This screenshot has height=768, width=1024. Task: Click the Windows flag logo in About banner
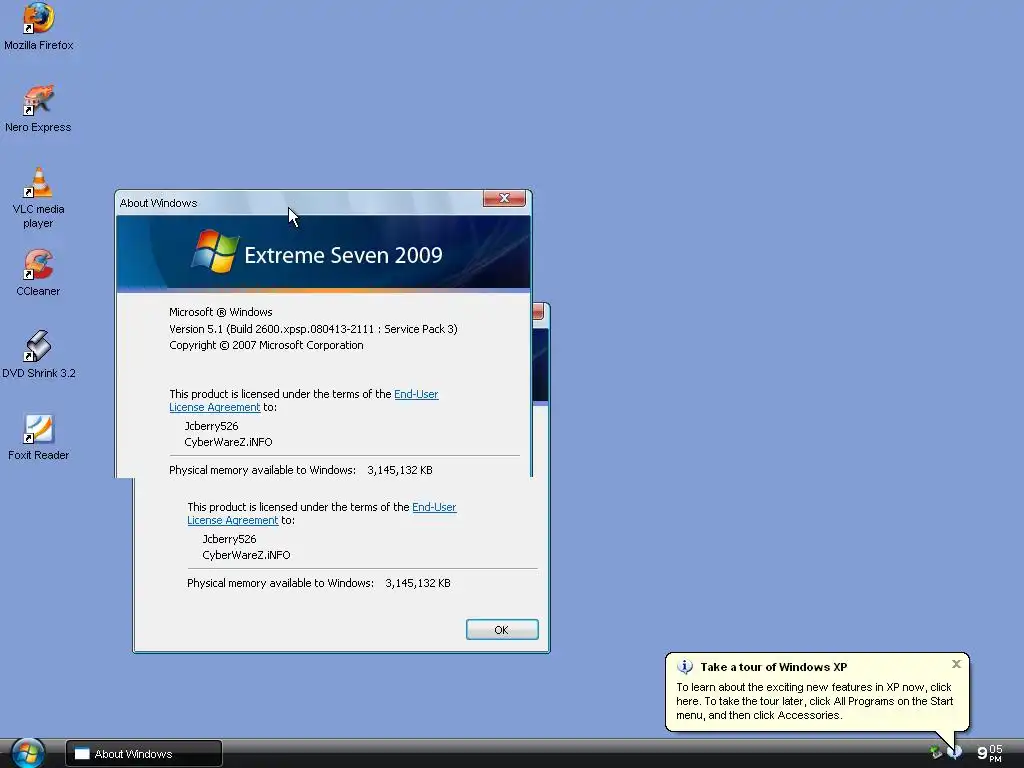click(x=215, y=251)
